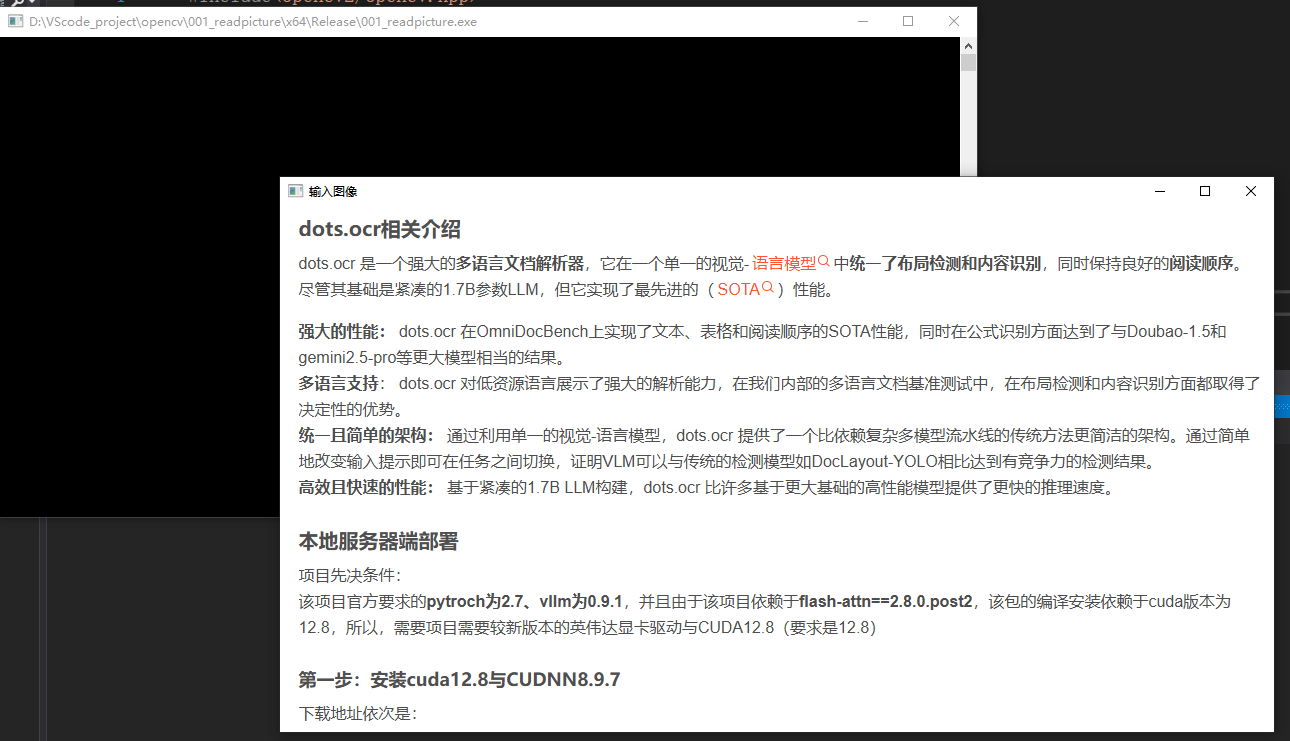Open the orange 语言模型 link
The image size is (1290, 741).
[784, 264]
